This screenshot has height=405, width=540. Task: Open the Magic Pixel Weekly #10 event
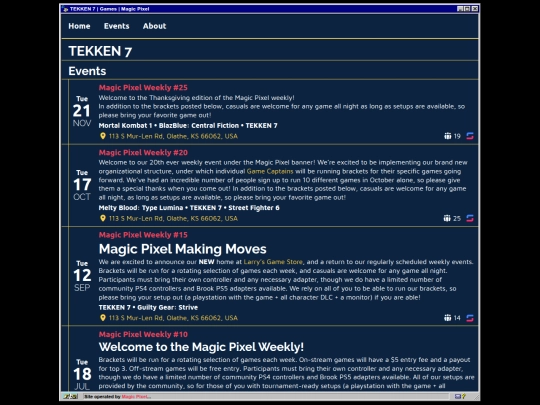tap(143, 334)
